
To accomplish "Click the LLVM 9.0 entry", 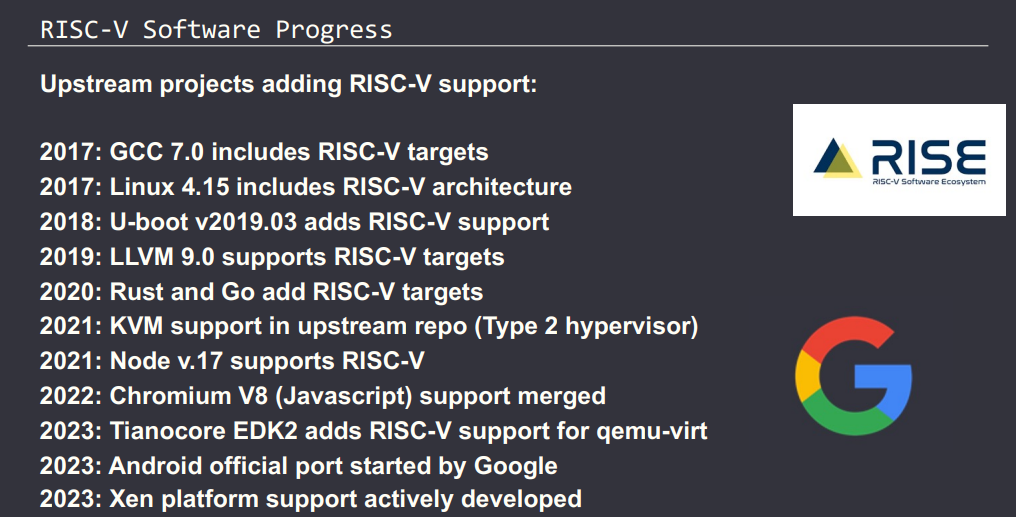I will 272,256.
